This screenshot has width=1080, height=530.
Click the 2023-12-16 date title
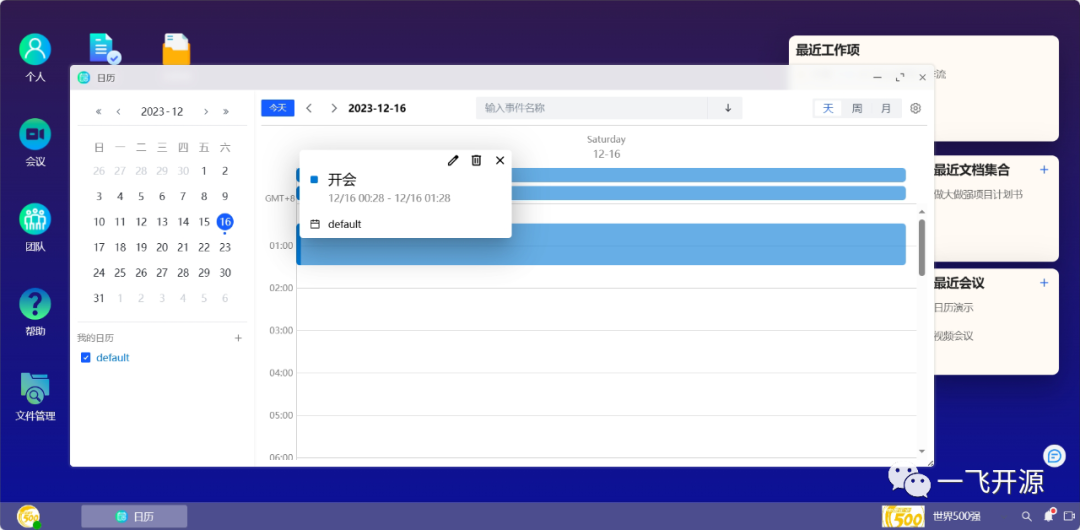coord(377,108)
